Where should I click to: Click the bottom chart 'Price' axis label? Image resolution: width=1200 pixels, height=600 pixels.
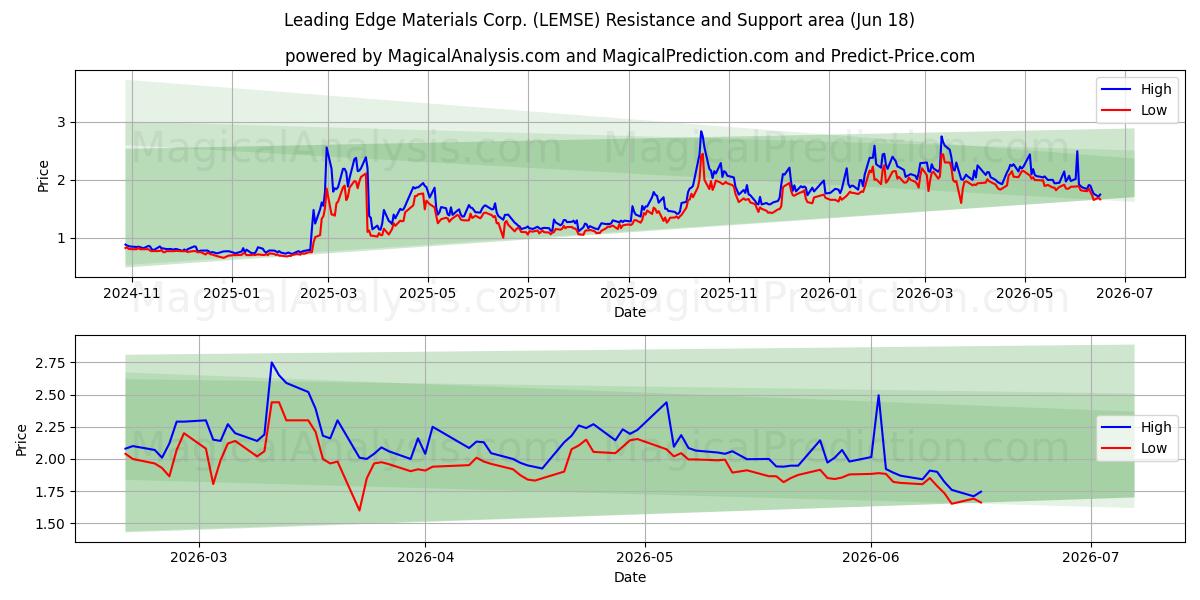pos(22,439)
